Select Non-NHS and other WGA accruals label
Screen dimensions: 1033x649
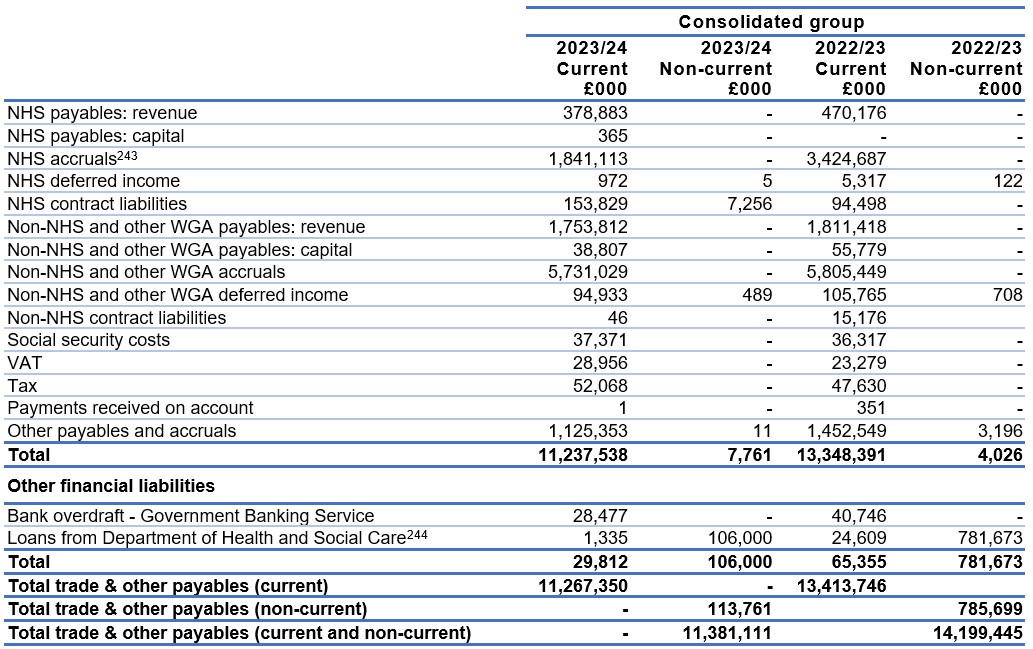pyautogui.click(x=146, y=271)
